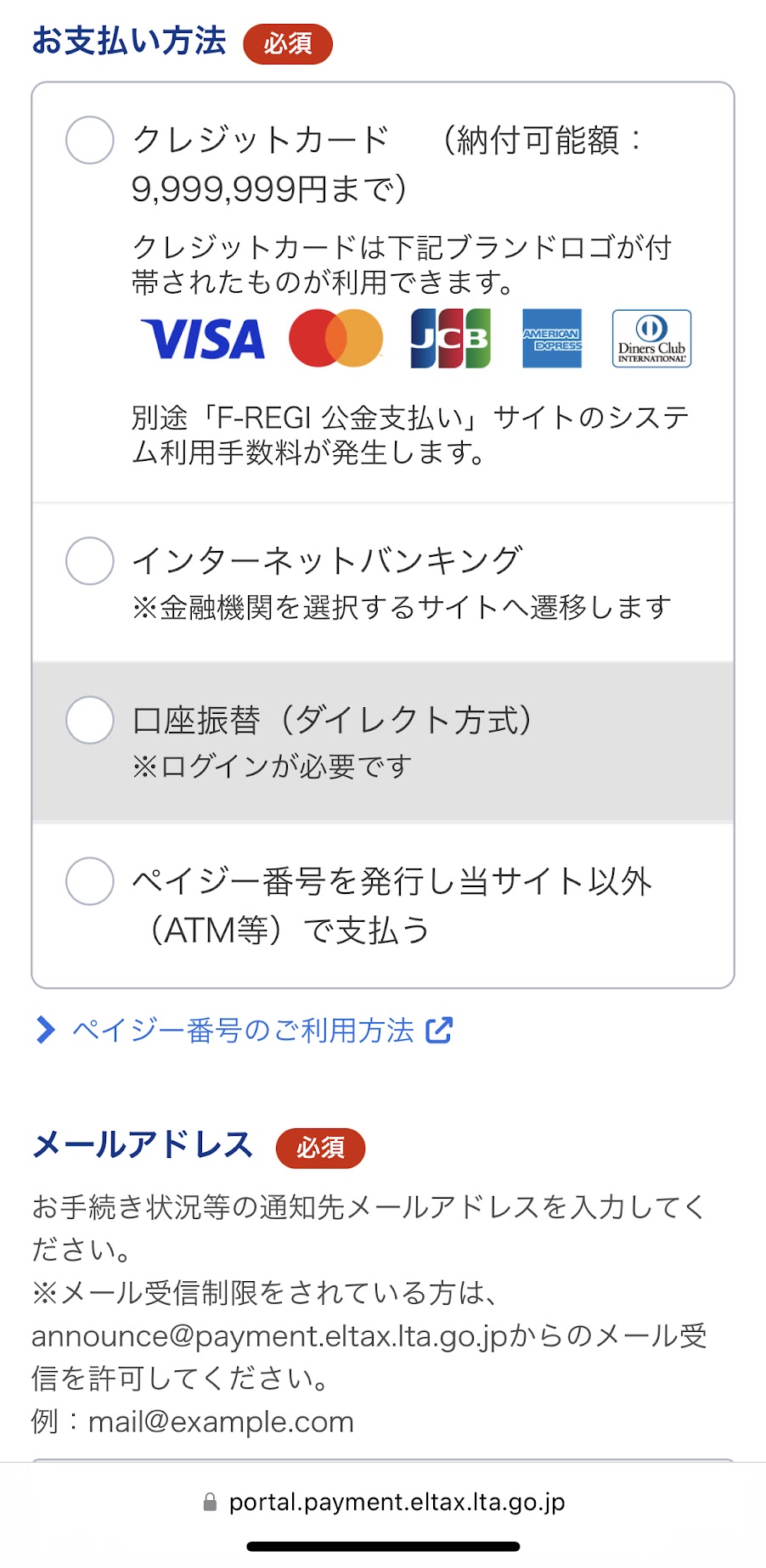This screenshot has width=766, height=1568.
Task: Click the 口座振替（ダイレクト方式） label text
Action: pos(332,721)
